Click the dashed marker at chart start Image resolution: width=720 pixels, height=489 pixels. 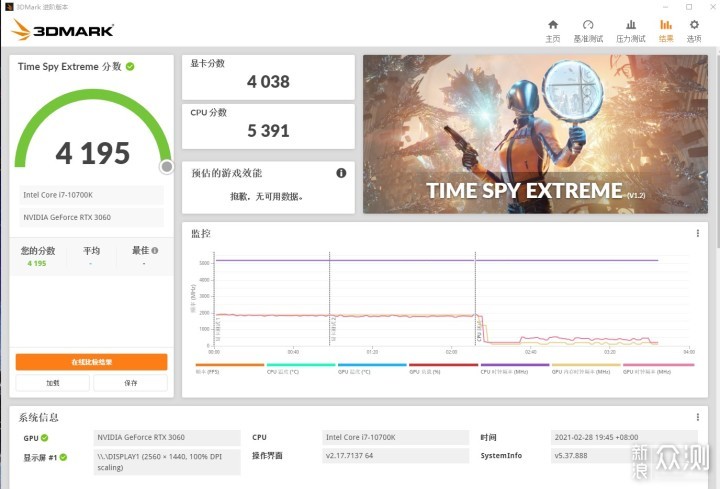(214, 298)
